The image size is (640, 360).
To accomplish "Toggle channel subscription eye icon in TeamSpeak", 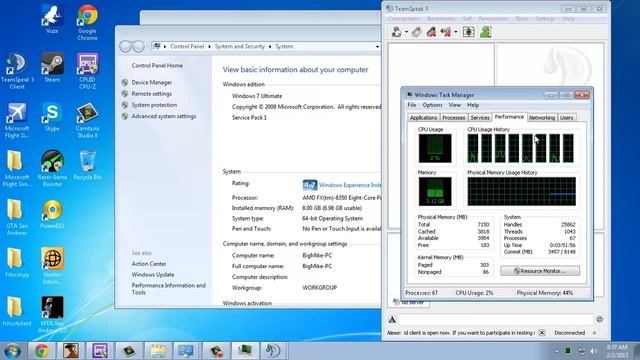I will tap(469, 32).
